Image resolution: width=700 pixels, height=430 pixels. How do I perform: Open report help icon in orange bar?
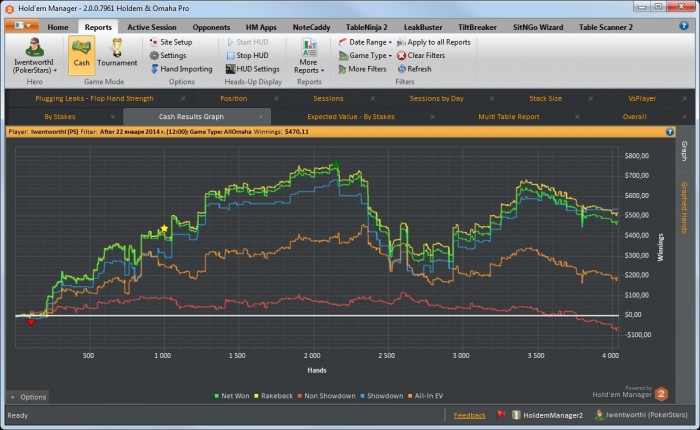(670, 132)
